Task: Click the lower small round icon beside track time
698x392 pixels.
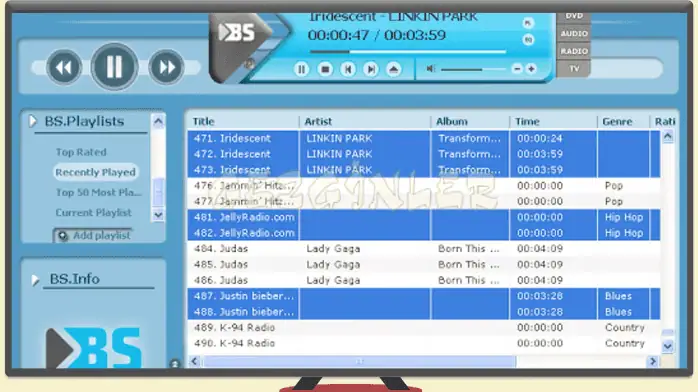Action: coord(528,40)
